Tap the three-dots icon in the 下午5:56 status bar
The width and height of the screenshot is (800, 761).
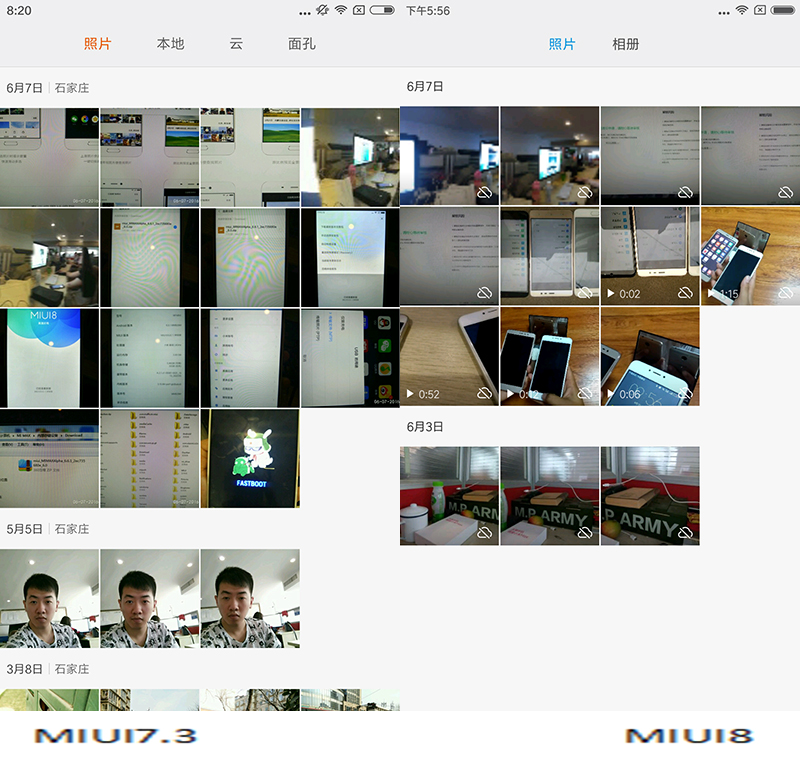pos(724,13)
